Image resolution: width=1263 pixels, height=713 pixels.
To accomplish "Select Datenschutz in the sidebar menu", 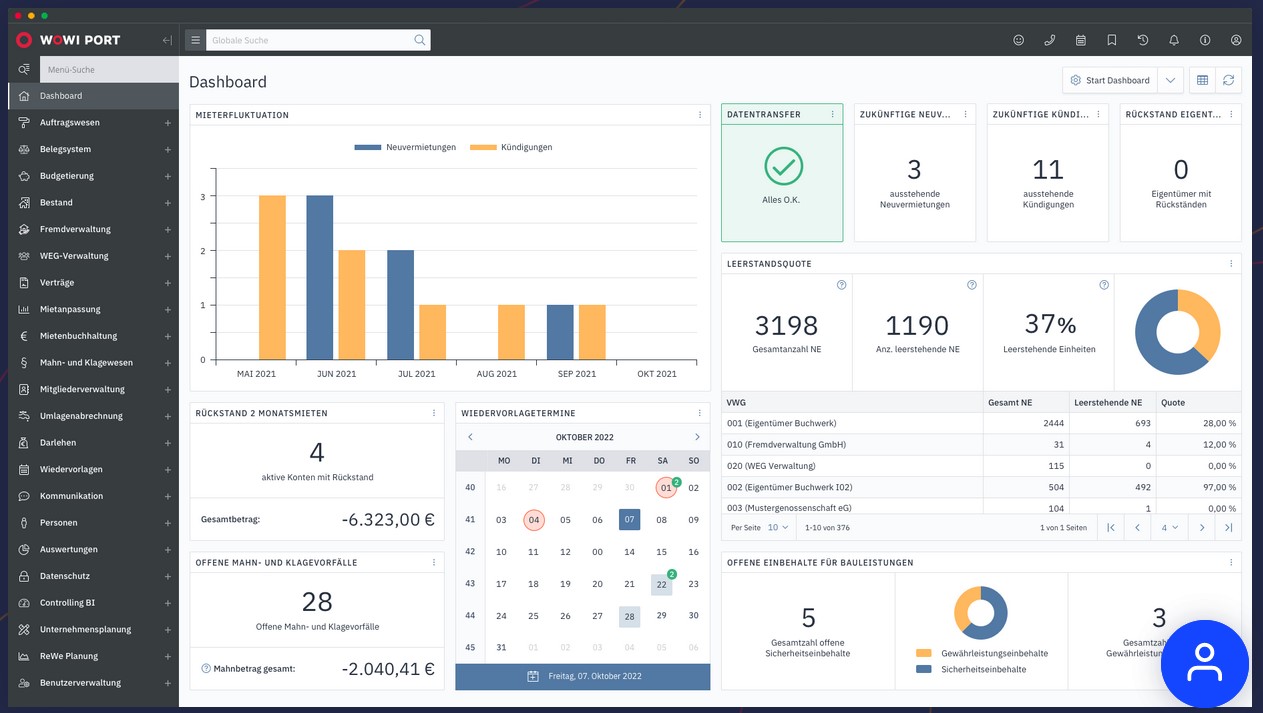I will click(x=65, y=576).
